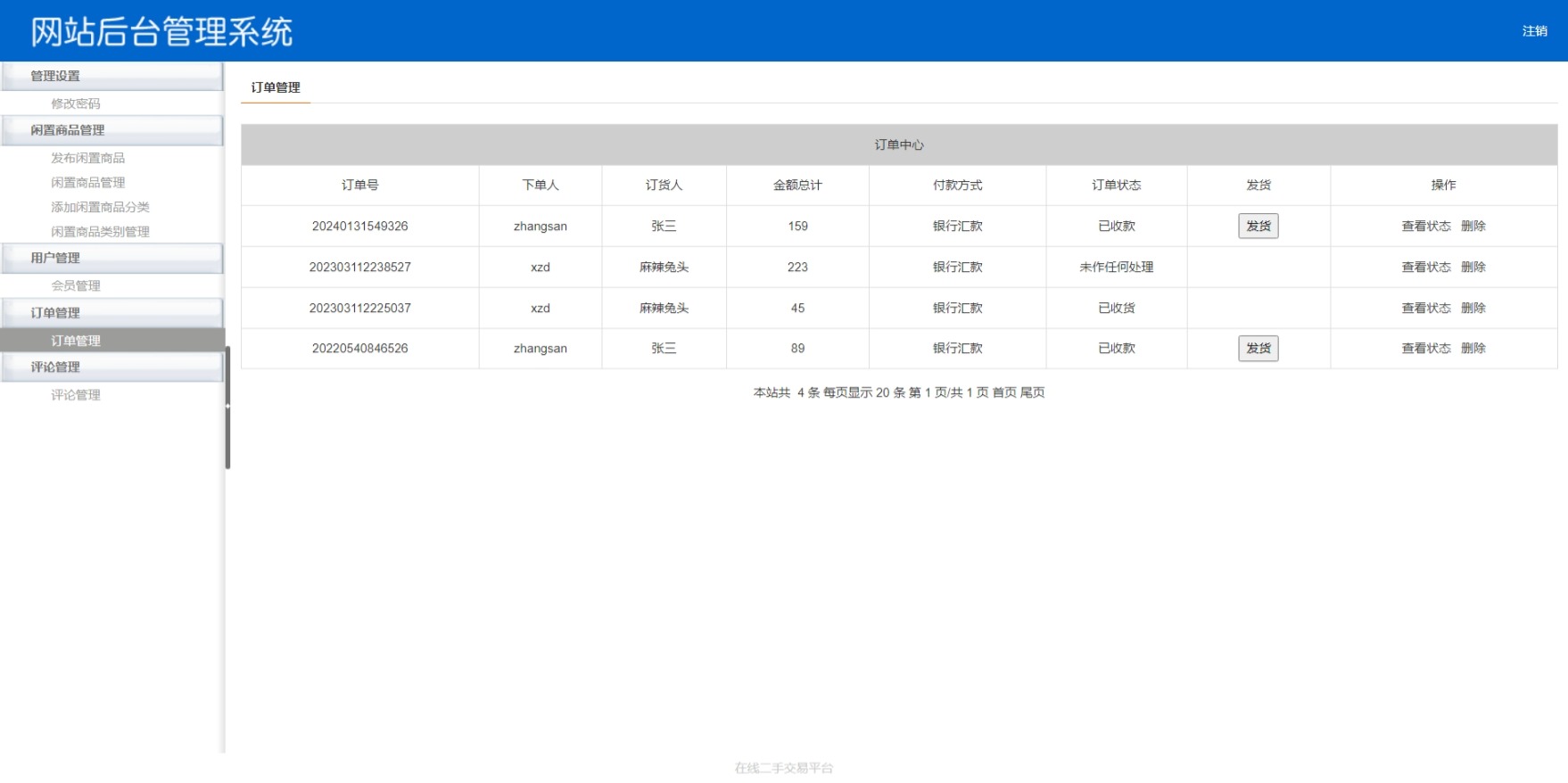
Task: Click the sidebar vertical splitter handle
Action: pyautogui.click(x=227, y=407)
